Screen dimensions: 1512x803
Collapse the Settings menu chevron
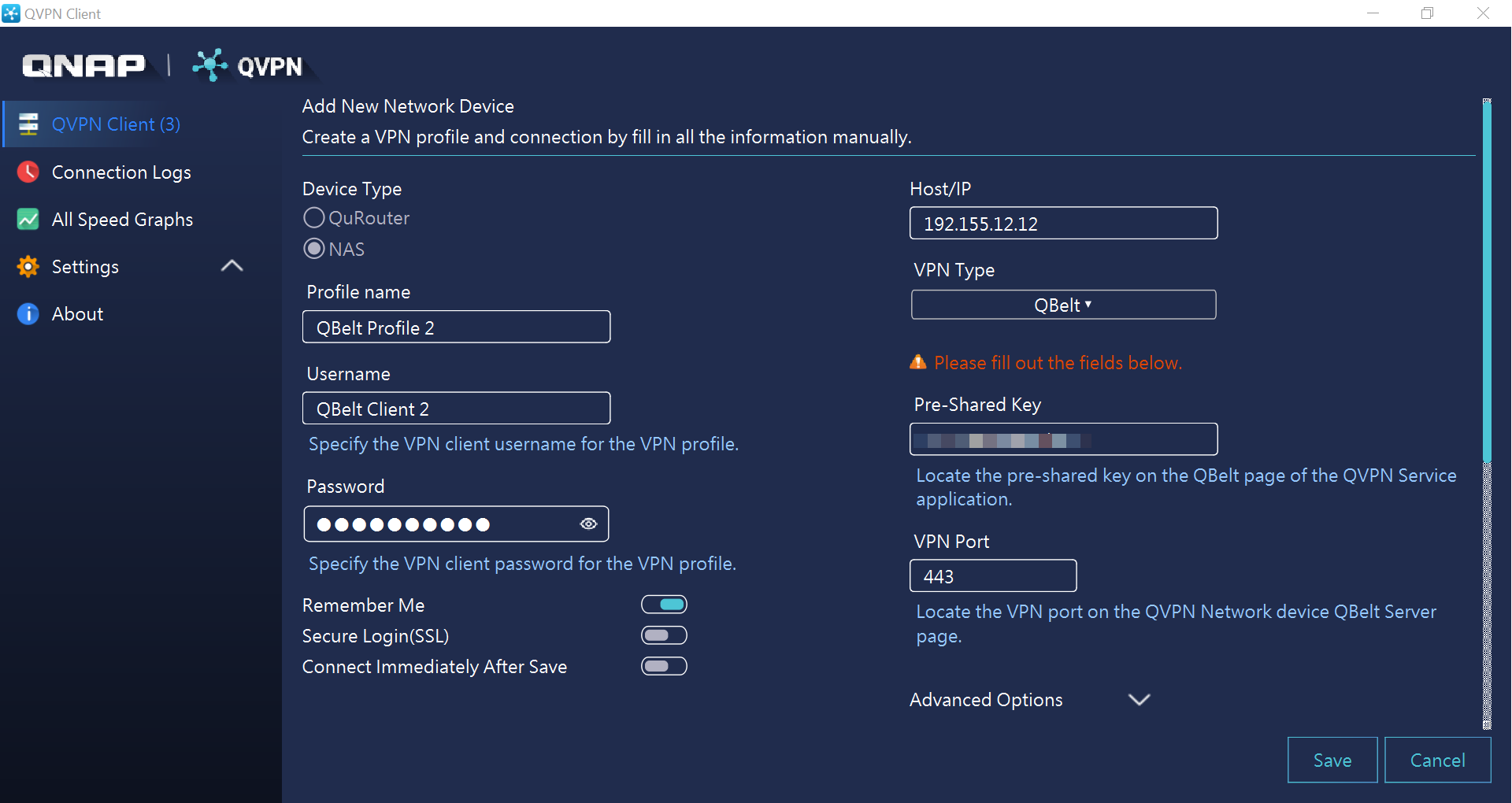click(232, 266)
